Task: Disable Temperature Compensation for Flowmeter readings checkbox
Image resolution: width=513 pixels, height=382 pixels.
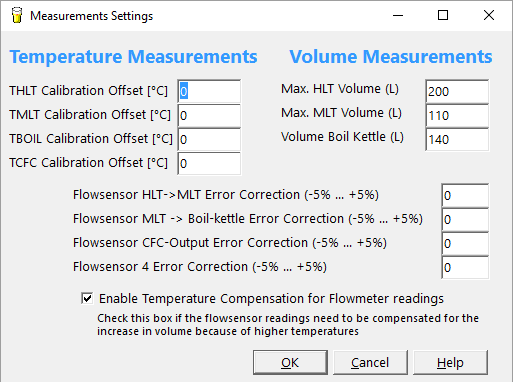Action: pos(87,298)
